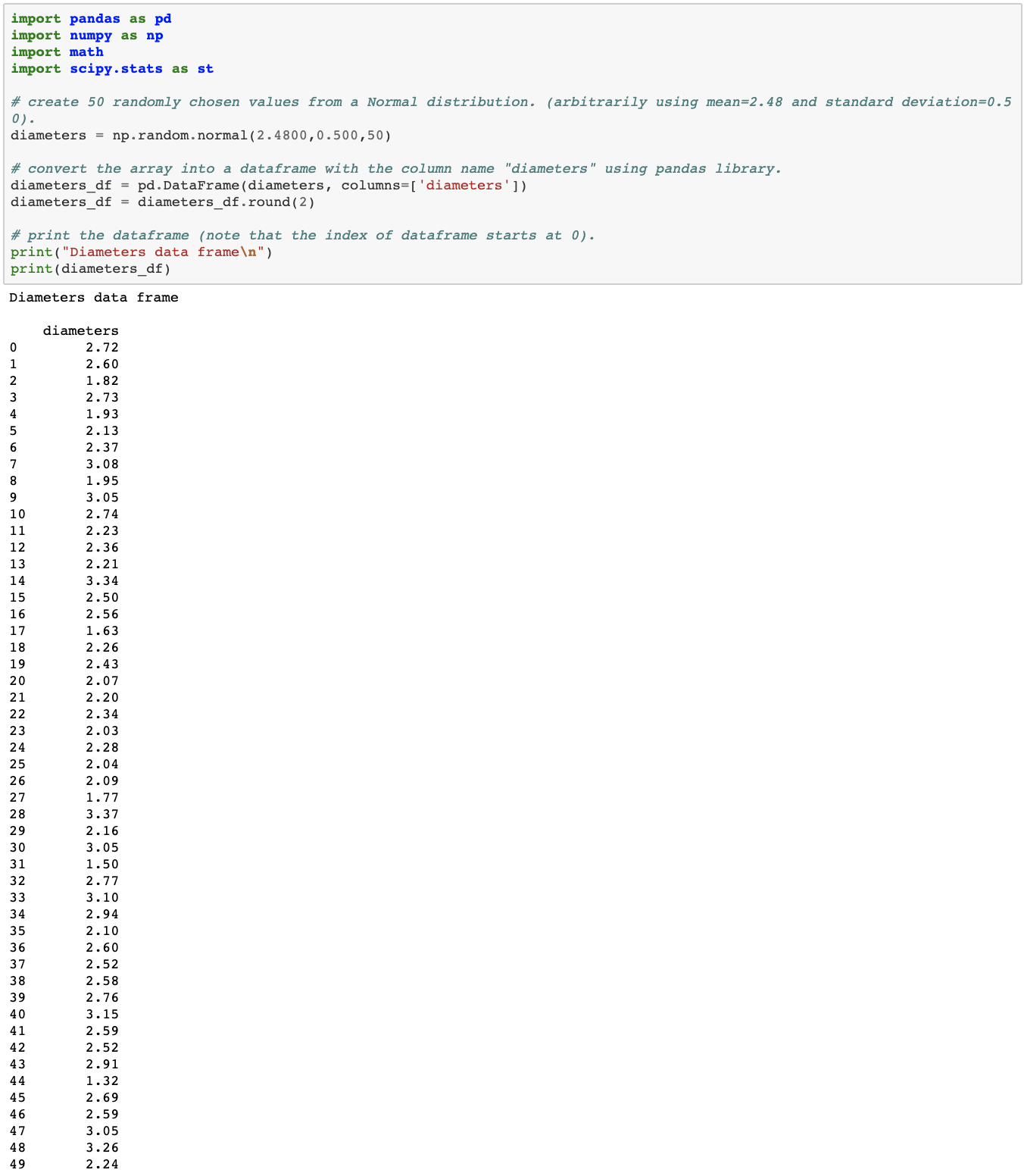Click row index 47 in the output
The width and height of the screenshot is (1024, 1176).
[x=17, y=1131]
